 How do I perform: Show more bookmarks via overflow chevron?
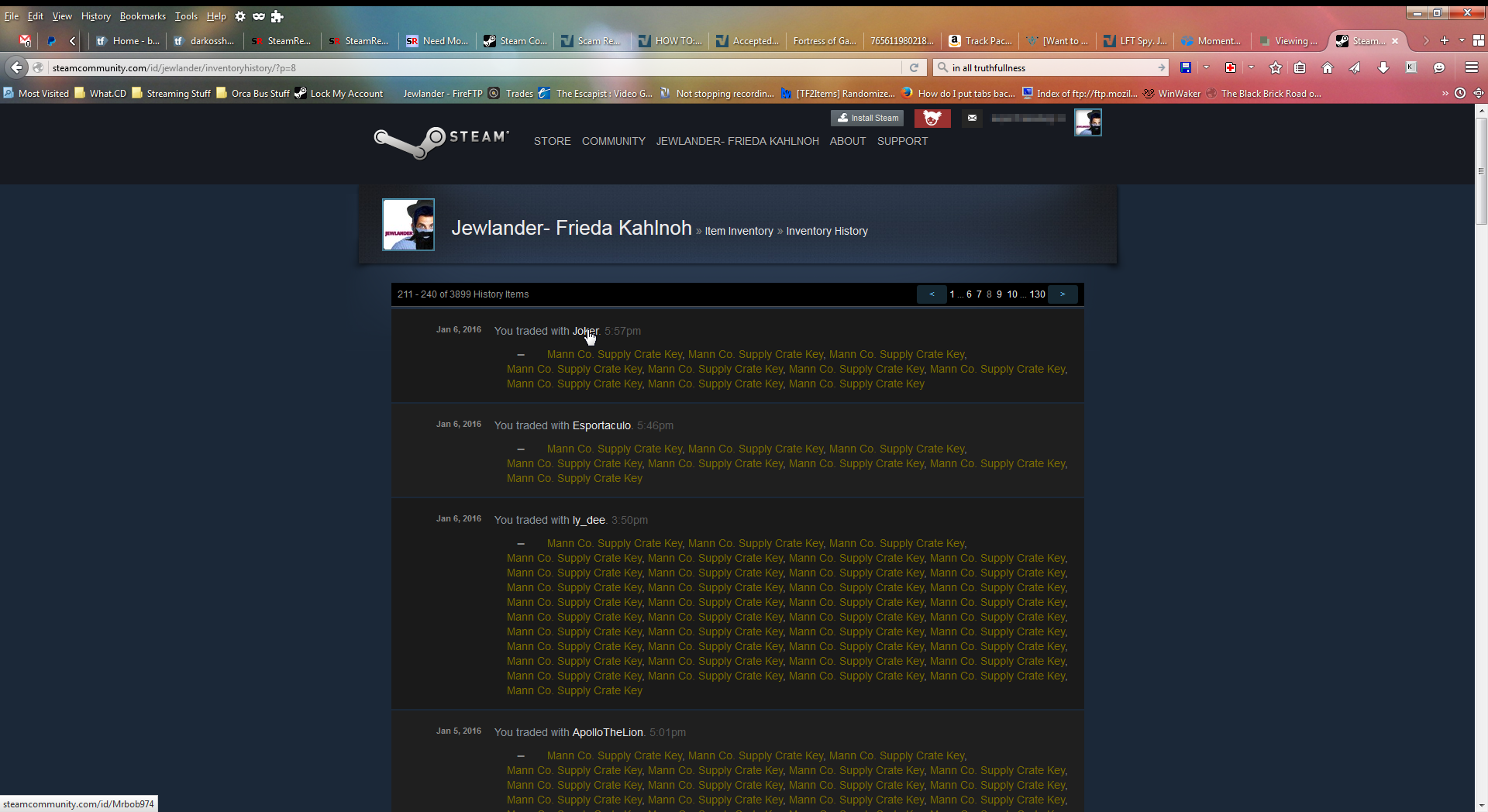[x=1445, y=93]
